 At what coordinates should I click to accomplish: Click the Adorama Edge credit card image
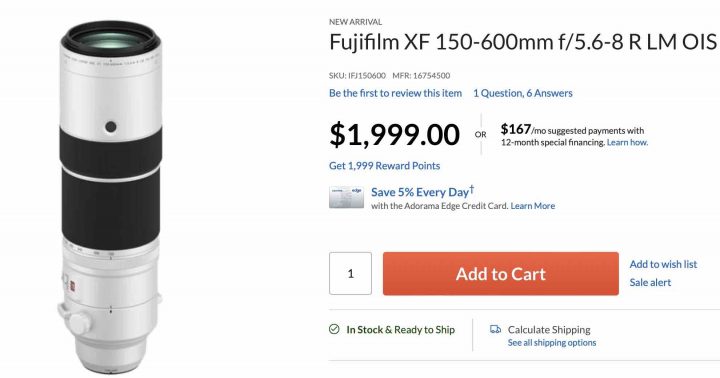(x=346, y=197)
